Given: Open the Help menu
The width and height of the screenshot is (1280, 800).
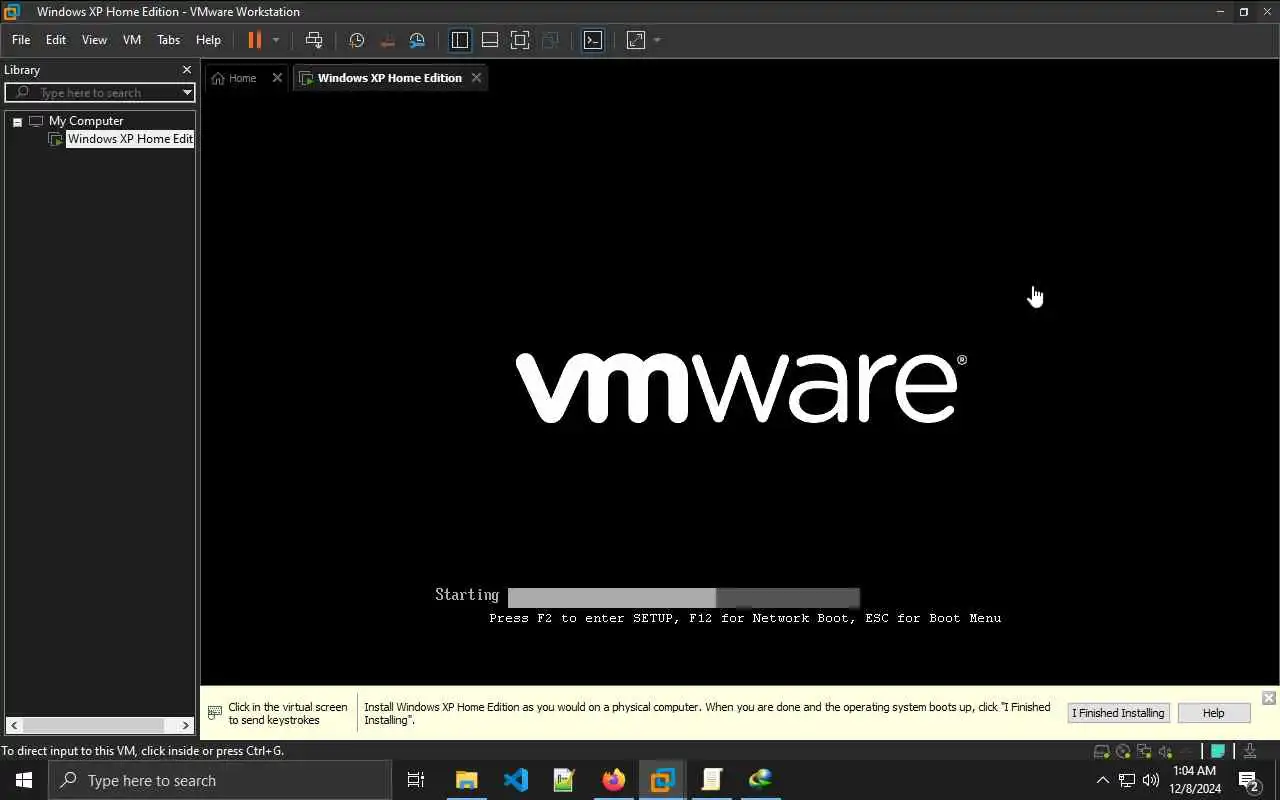Looking at the screenshot, I should [x=208, y=40].
